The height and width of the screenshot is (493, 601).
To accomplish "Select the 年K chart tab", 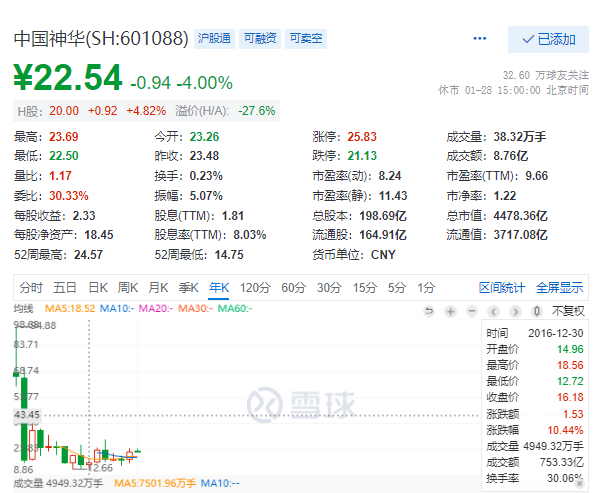I will (219, 288).
